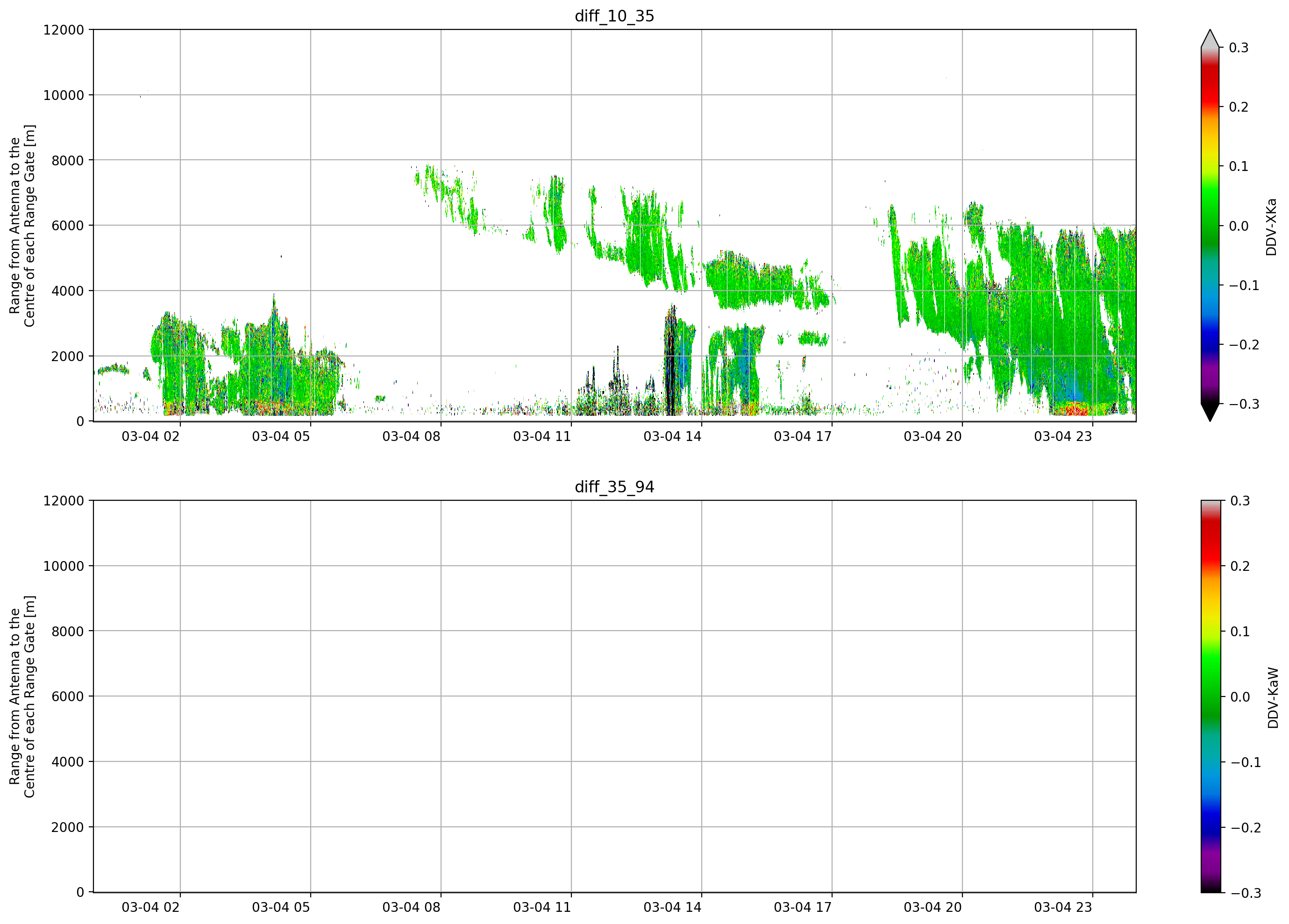The height and width of the screenshot is (924, 1289).
Task: Click the gray upper extend arrow on the DDV-XKa colorbar
Action: point(1210,39)
